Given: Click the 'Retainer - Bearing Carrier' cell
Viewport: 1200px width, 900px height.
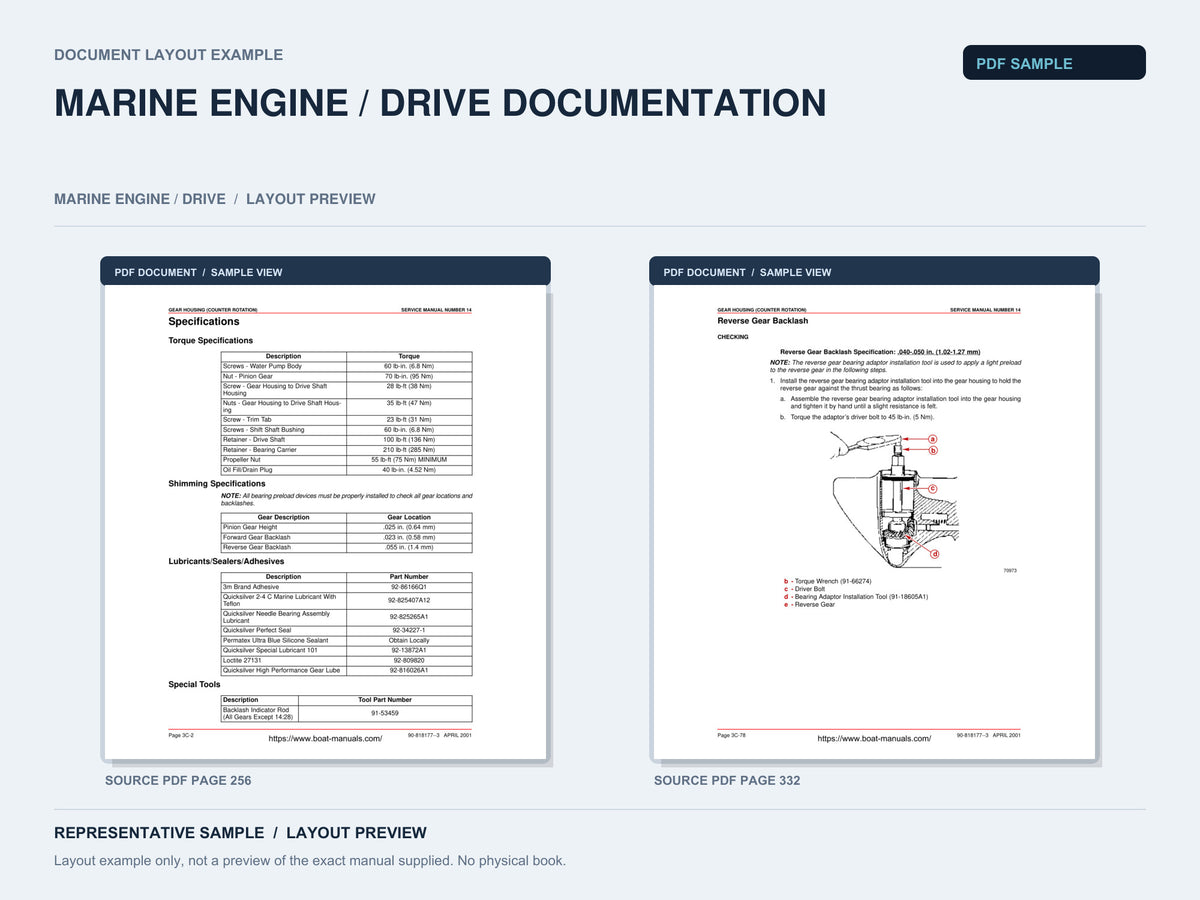Looking at the screenshot, I should coord(283,450).
